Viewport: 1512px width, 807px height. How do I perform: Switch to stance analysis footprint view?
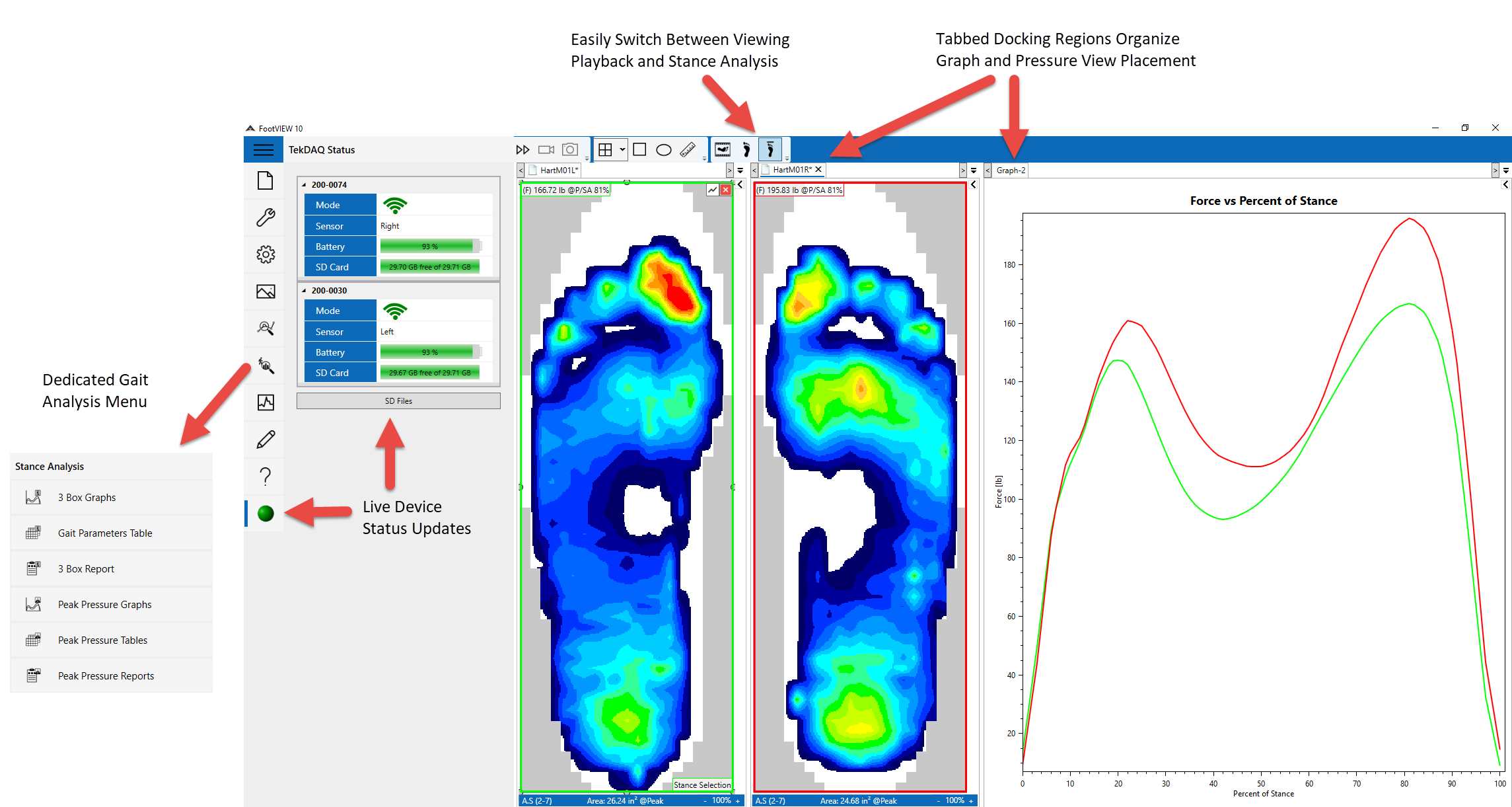pos(770,149)
